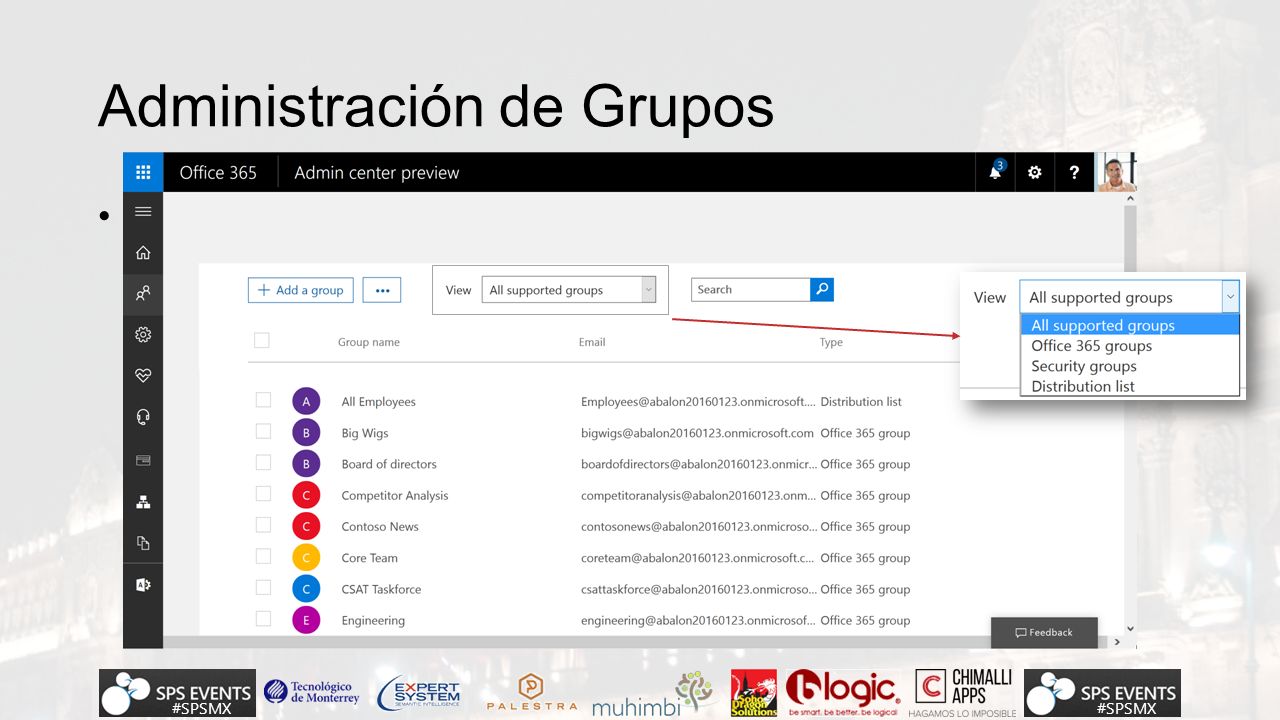Choose All supported groups in the open list
Viewport: 1280px width, 720px height.
pos(1130,325)
